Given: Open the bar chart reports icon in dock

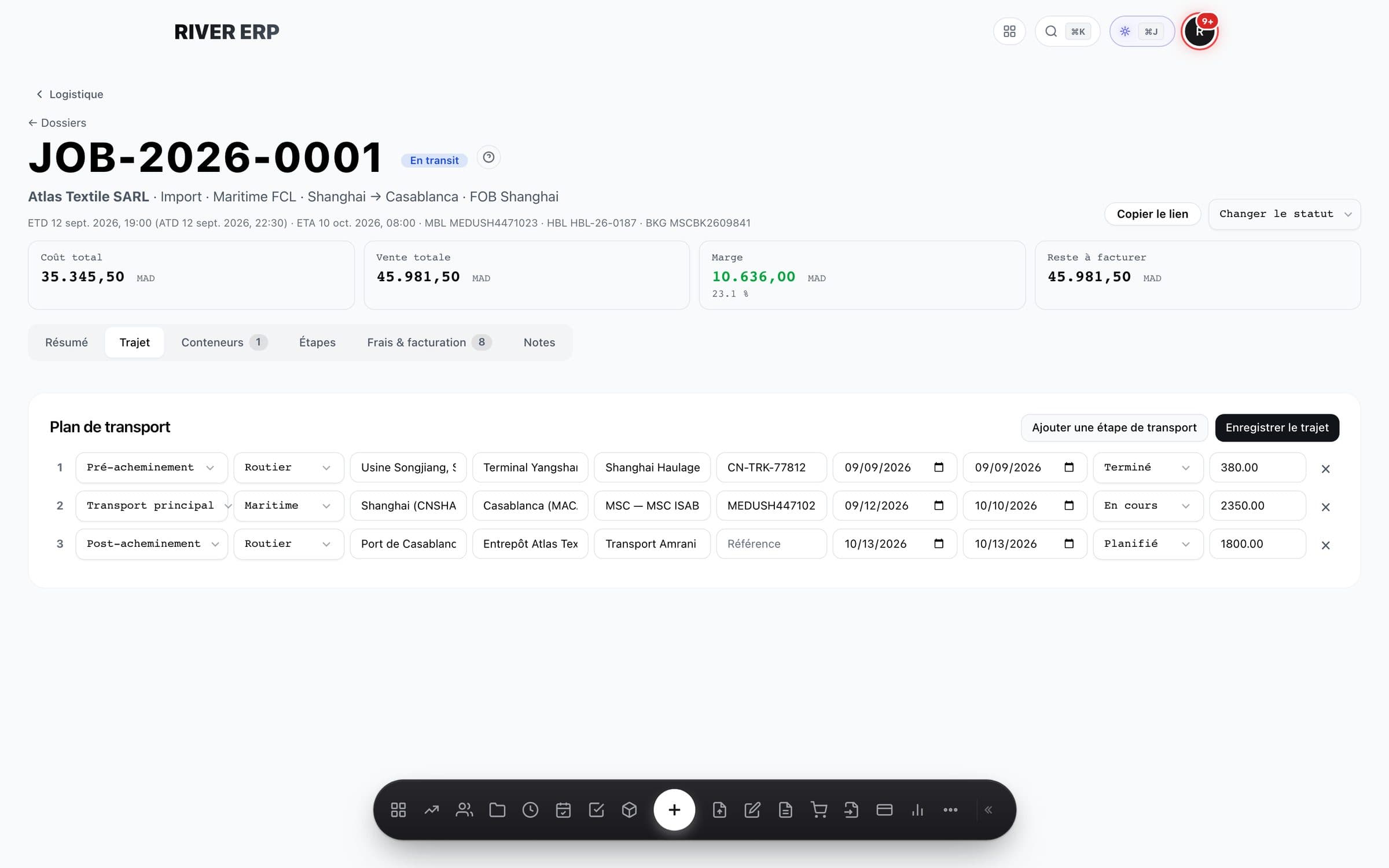Looking at the screenshot, I should 917,810.
